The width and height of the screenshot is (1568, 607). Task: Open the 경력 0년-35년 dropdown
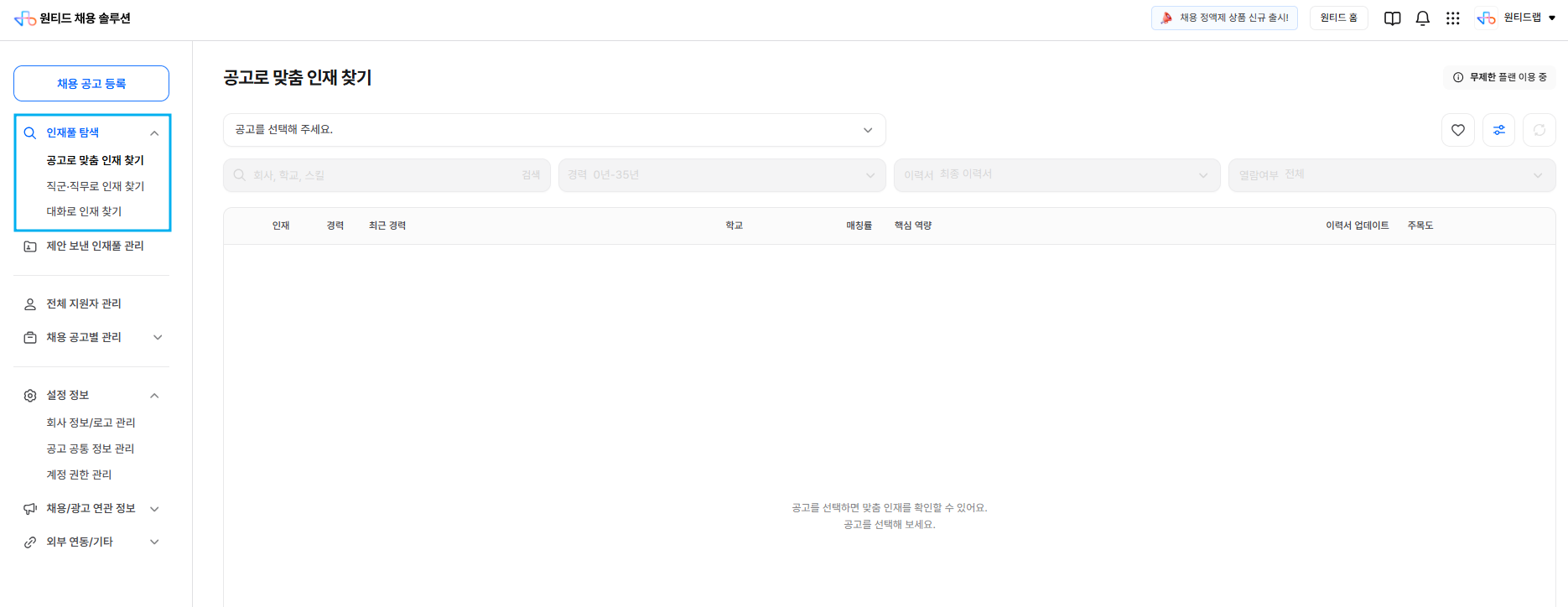(722, 175)
